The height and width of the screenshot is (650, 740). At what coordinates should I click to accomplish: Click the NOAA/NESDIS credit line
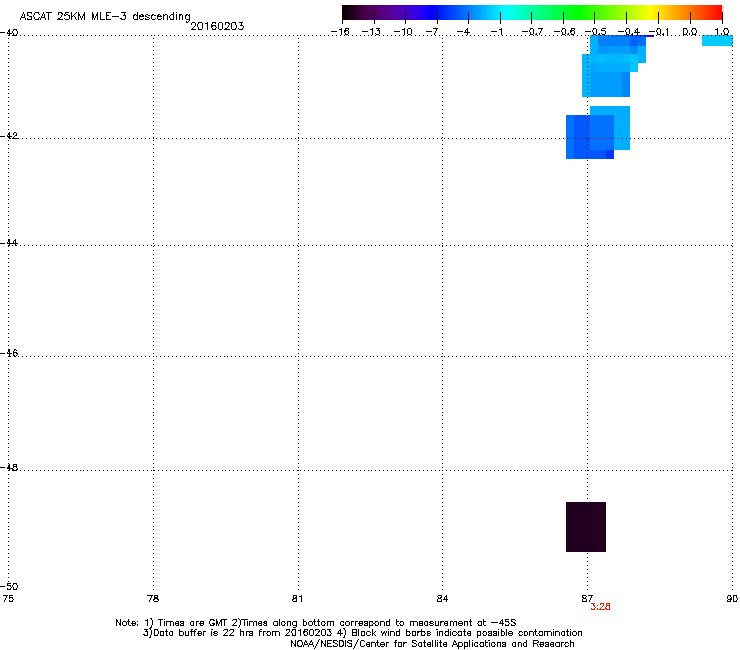(432, 644)
